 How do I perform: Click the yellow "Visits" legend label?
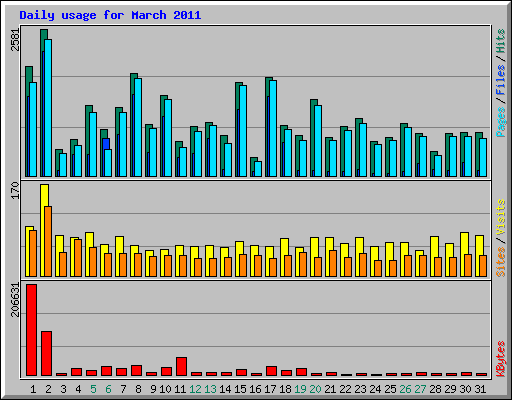(501, 217)
